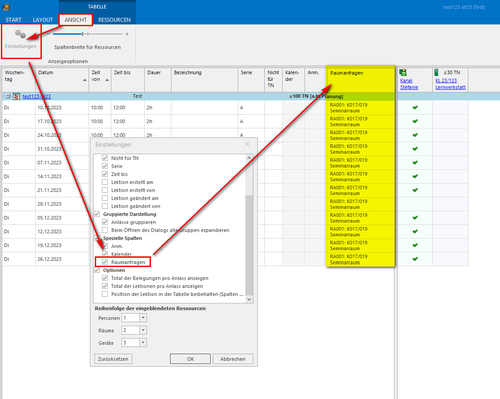Image resolution: width=500 pixels, height=399 pixels.
Task: Open the Geräte order dropdown
Action: [x=143, y=342]
